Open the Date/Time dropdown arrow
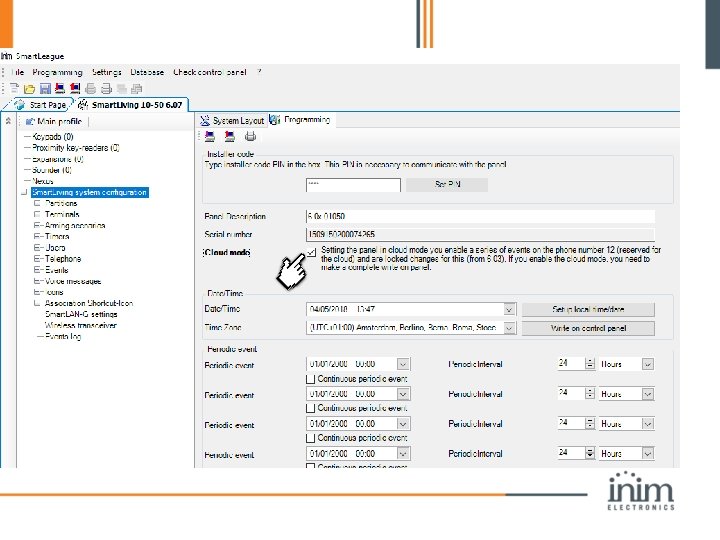Screen dimensions: 720x540 509,309
